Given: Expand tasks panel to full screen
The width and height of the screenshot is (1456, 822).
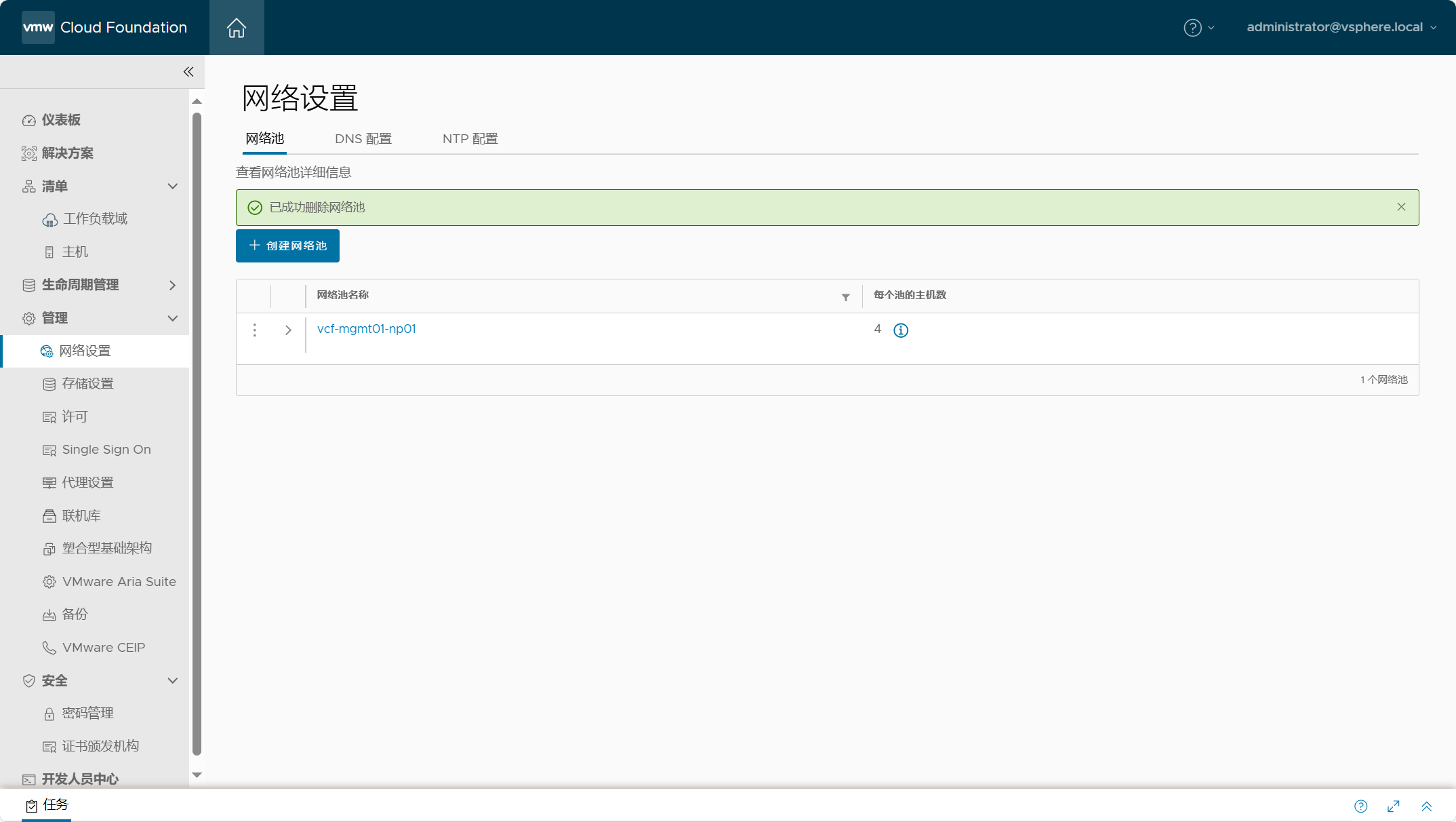Looking at the screenshot, I should [1394, 806].
